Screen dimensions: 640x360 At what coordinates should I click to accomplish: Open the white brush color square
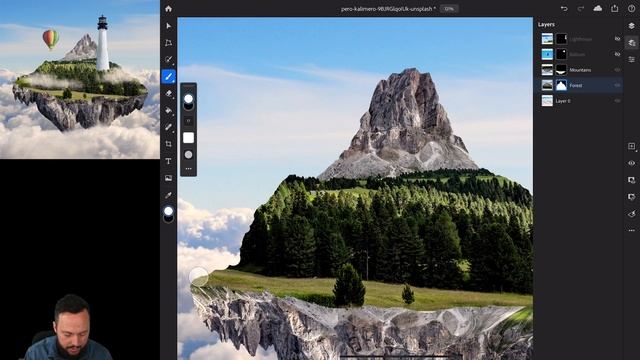coord(189,138)
